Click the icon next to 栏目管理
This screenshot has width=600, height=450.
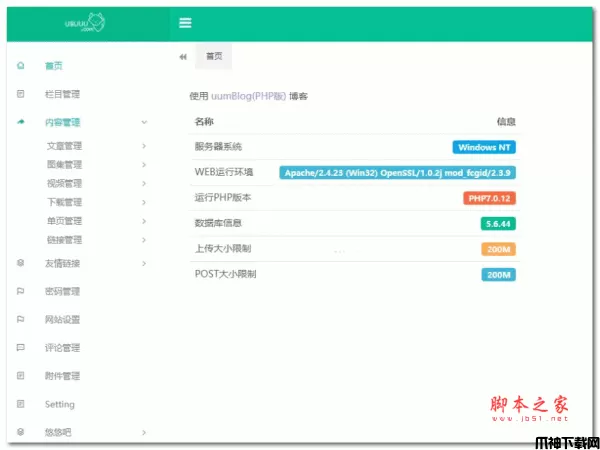click(x=21, y=94)
